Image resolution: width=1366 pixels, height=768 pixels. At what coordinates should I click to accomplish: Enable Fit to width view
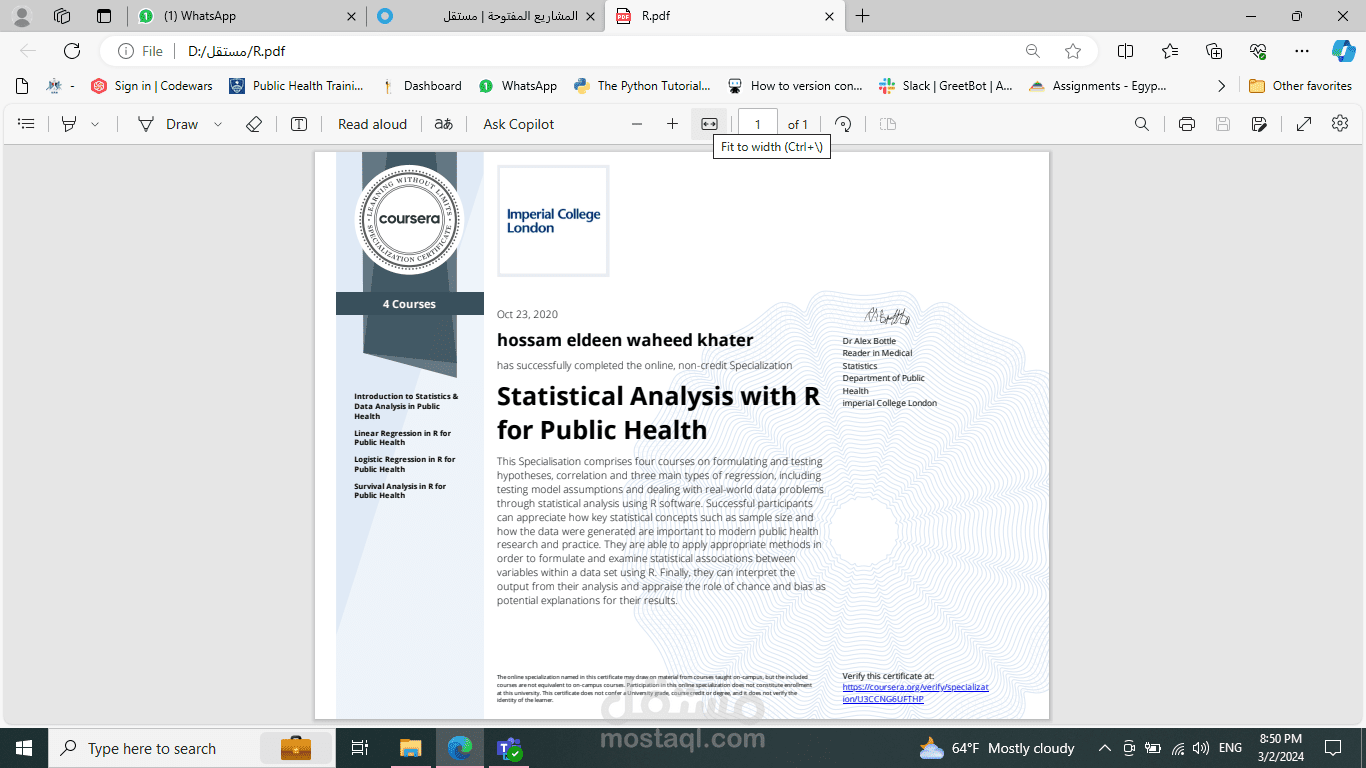coord(707,123)
